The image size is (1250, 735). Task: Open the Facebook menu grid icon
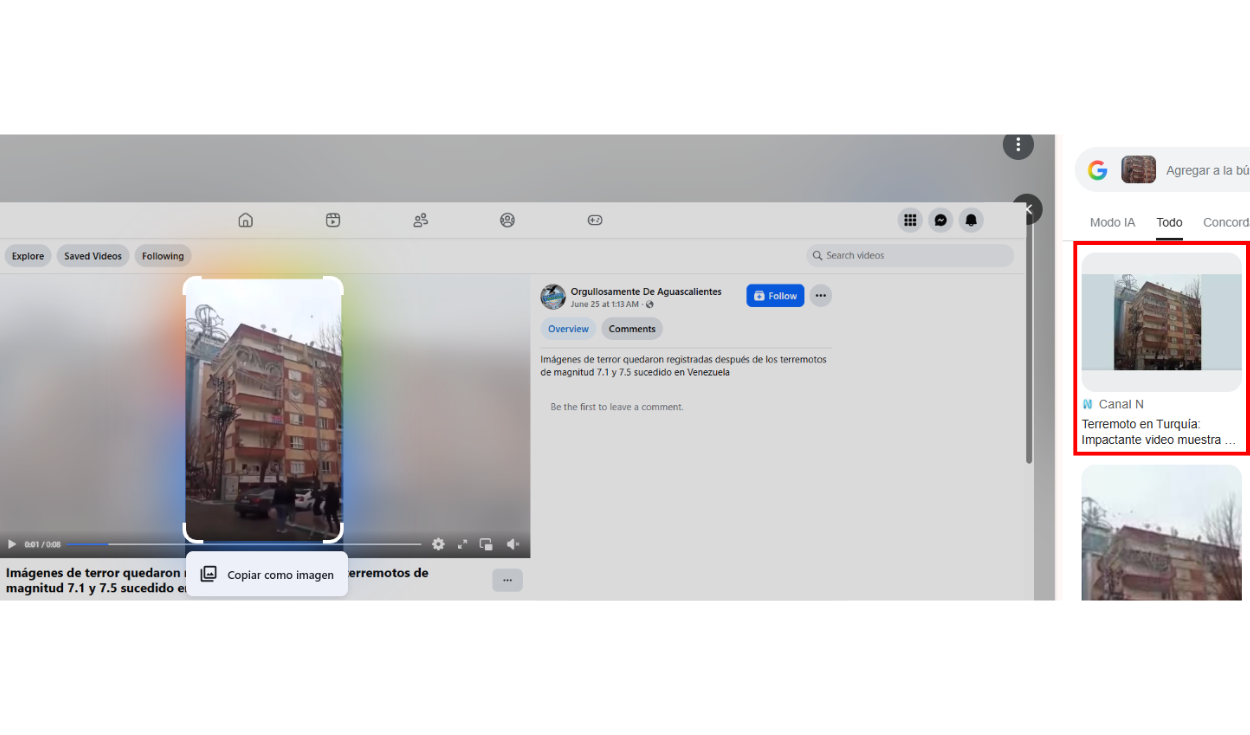click(910, 220)
